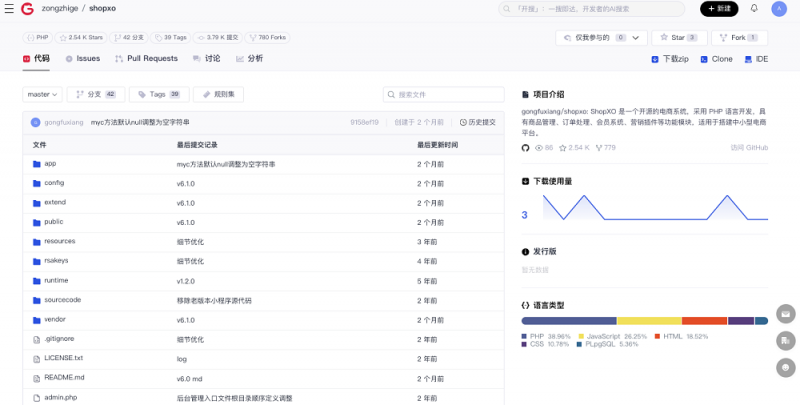This screenshot has width=800, height=405.
Task: Focus the top AI search field
Action: 591,9
